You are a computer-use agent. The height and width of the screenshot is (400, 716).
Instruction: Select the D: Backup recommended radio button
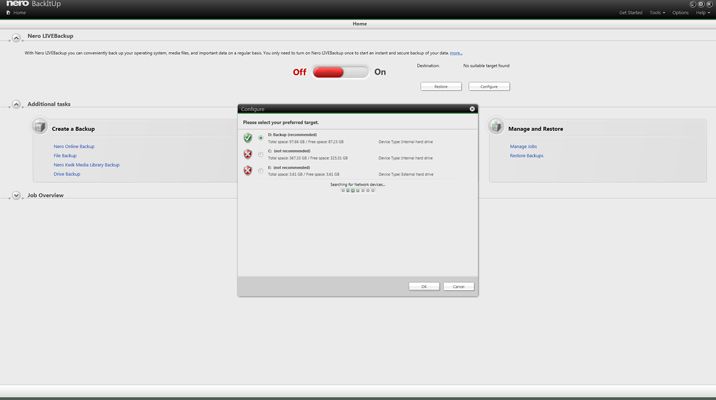[x=261, y=138]
